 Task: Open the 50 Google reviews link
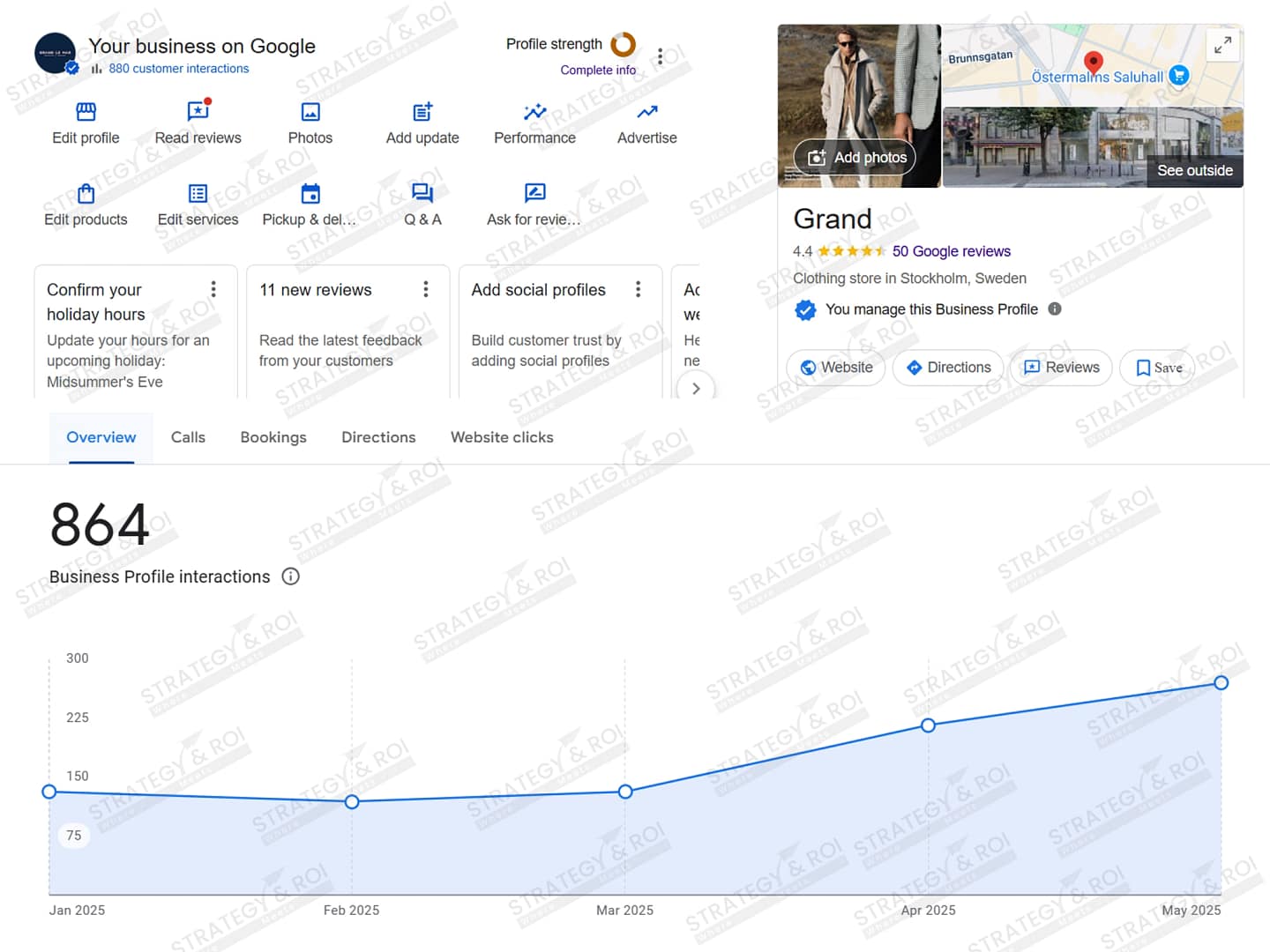[x=951, y=251]
